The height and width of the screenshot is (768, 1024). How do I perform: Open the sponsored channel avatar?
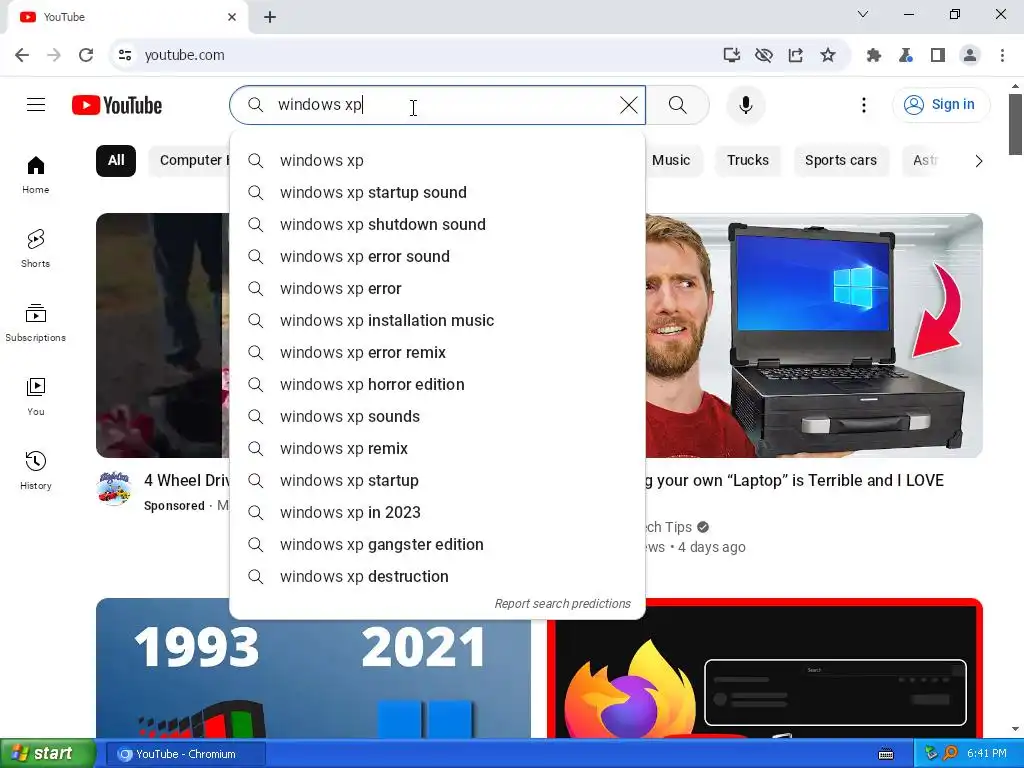coord(114,488)
